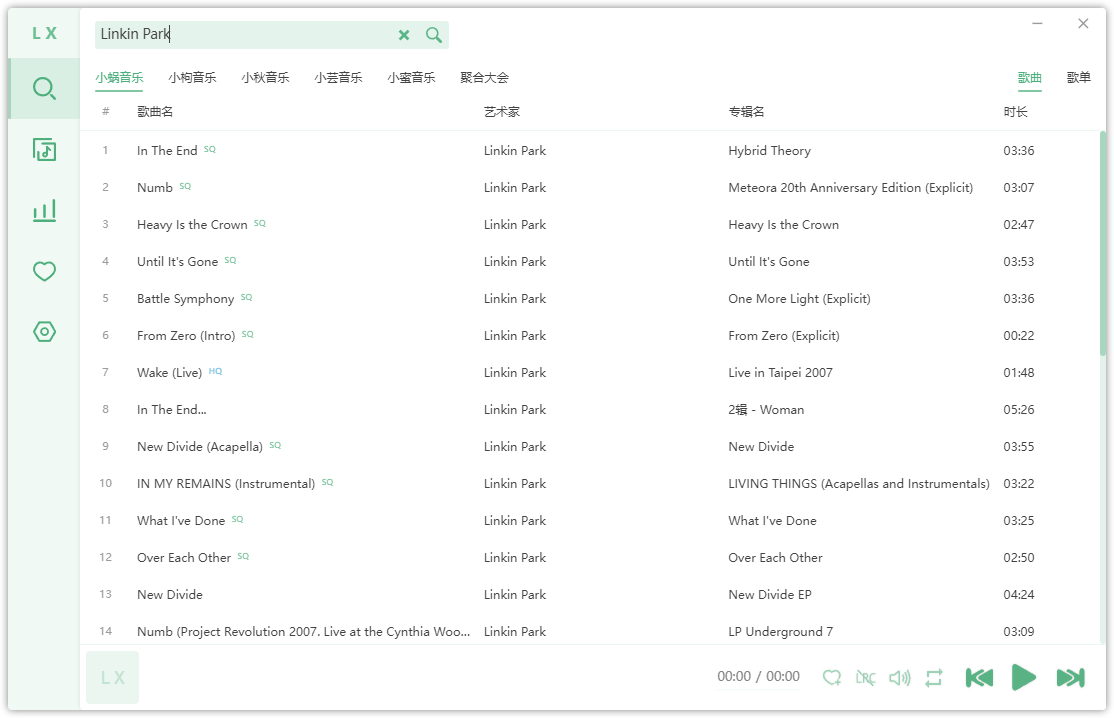This screenshot has height=718, width=1114.
Task: Add current song to favorites in player bar
Action: pyautogui.click(x=831, y=678)
